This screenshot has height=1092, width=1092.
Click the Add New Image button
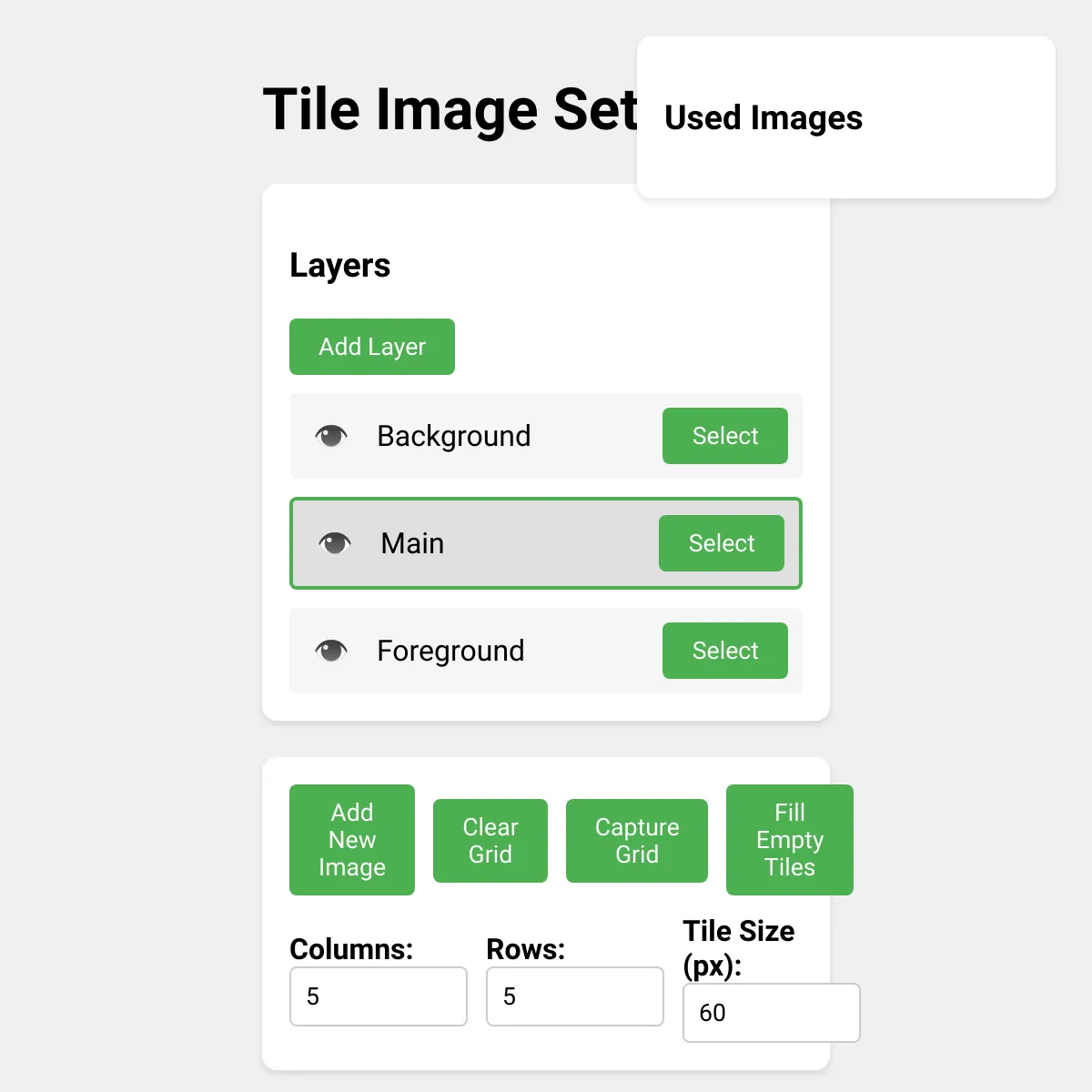[x=352, y=840]
